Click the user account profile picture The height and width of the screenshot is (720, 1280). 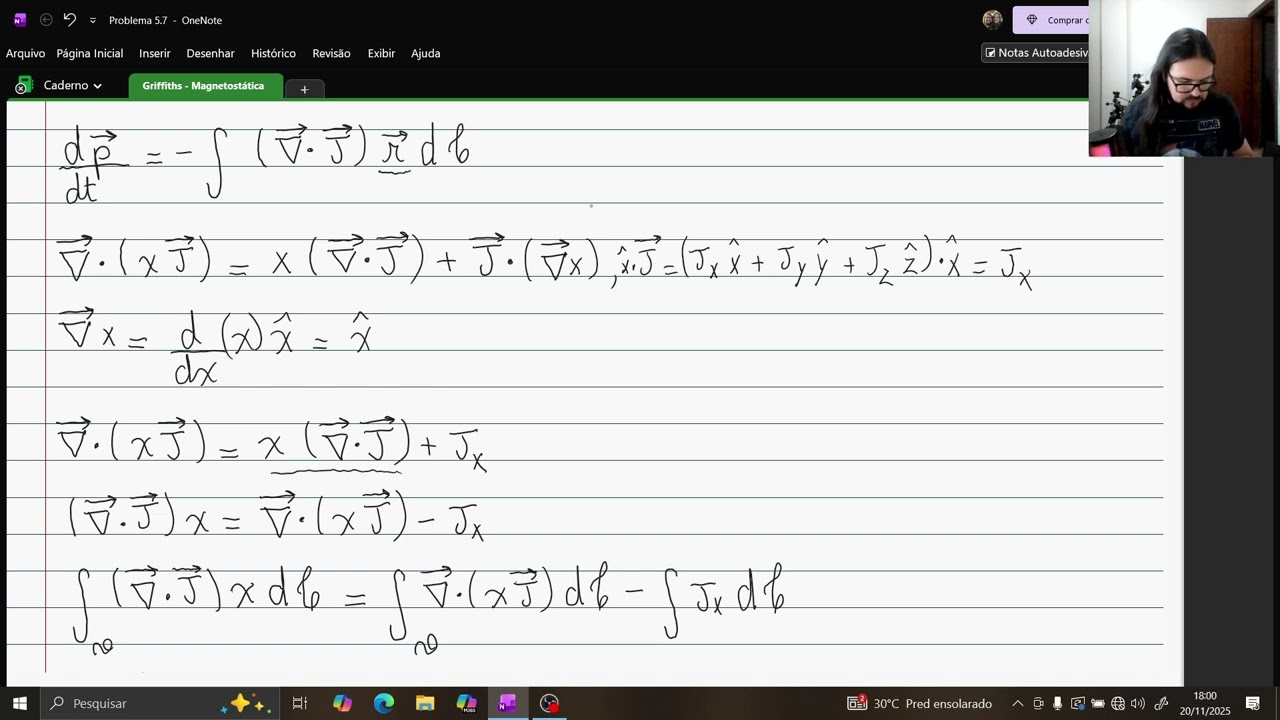[x=992, y=20]
